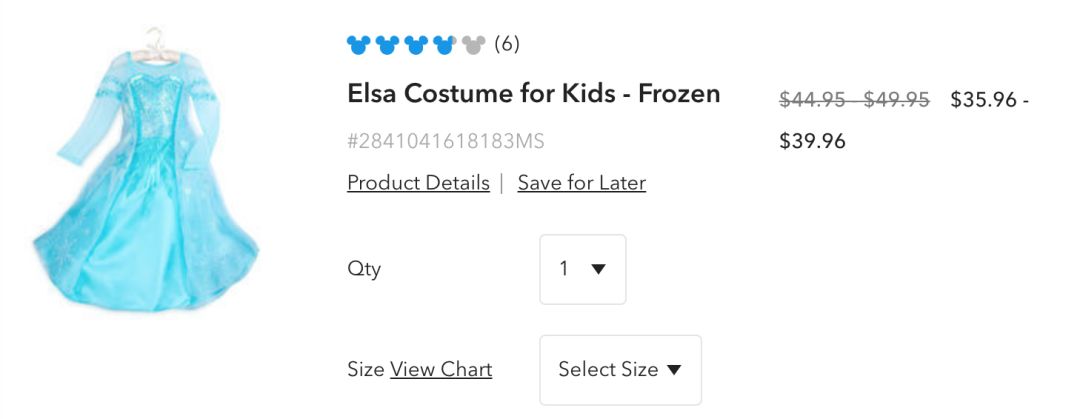This screenshot has height=419, width=1080.
Task: Open the Qty dropdown box
Action: click(582, 269)
